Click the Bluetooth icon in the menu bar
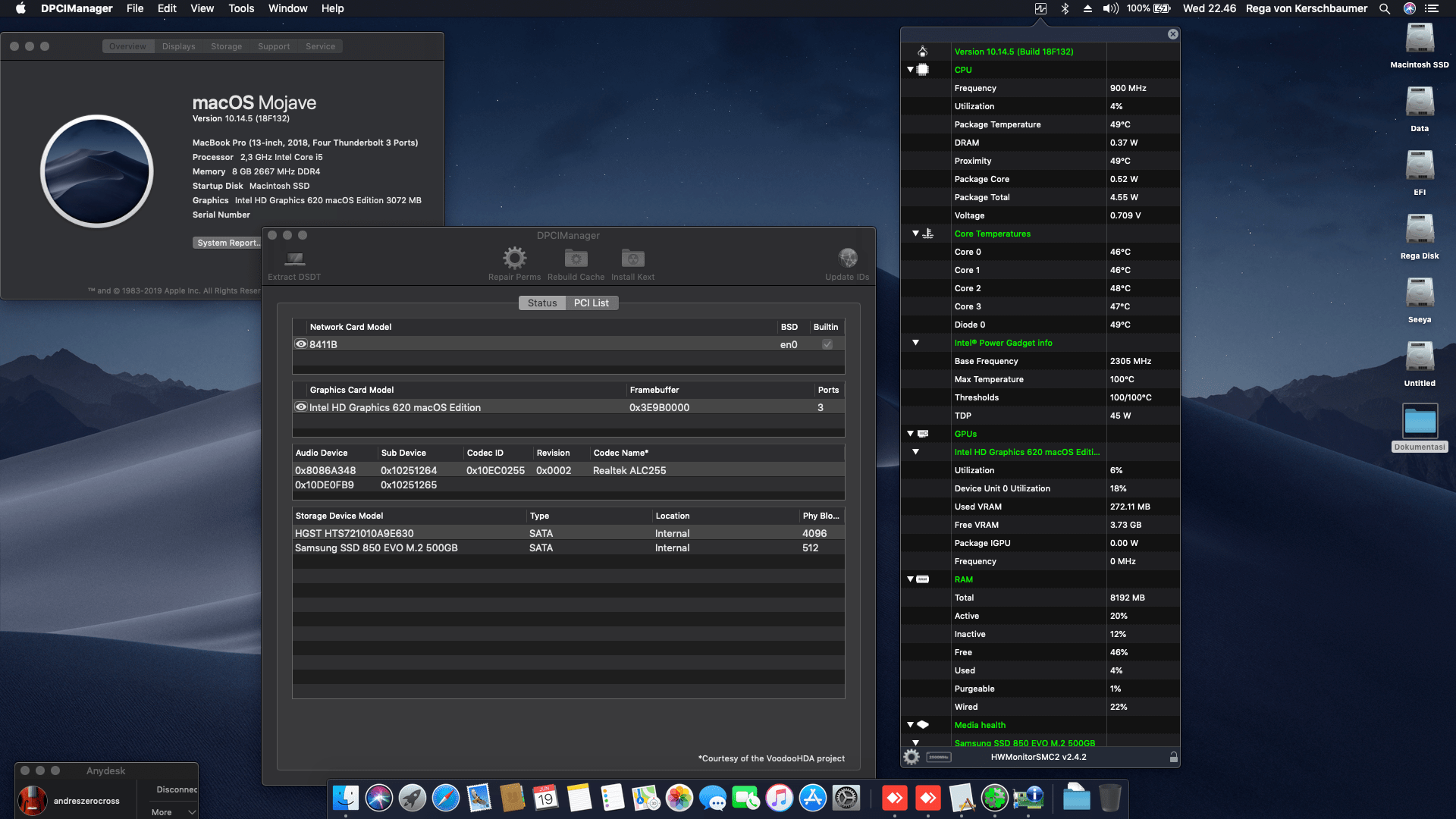The width and height of the screenshot is (1456, 819). 1065,8
